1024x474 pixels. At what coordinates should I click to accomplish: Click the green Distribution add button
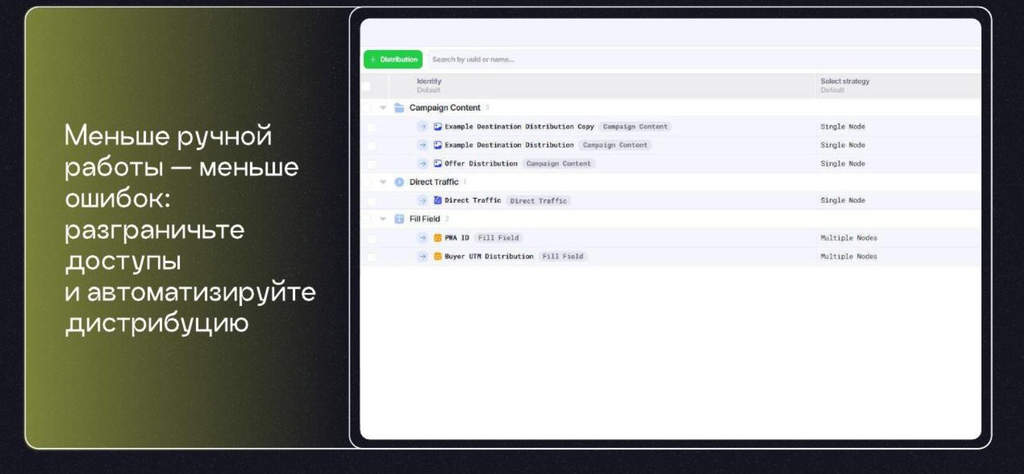(393, 59)
